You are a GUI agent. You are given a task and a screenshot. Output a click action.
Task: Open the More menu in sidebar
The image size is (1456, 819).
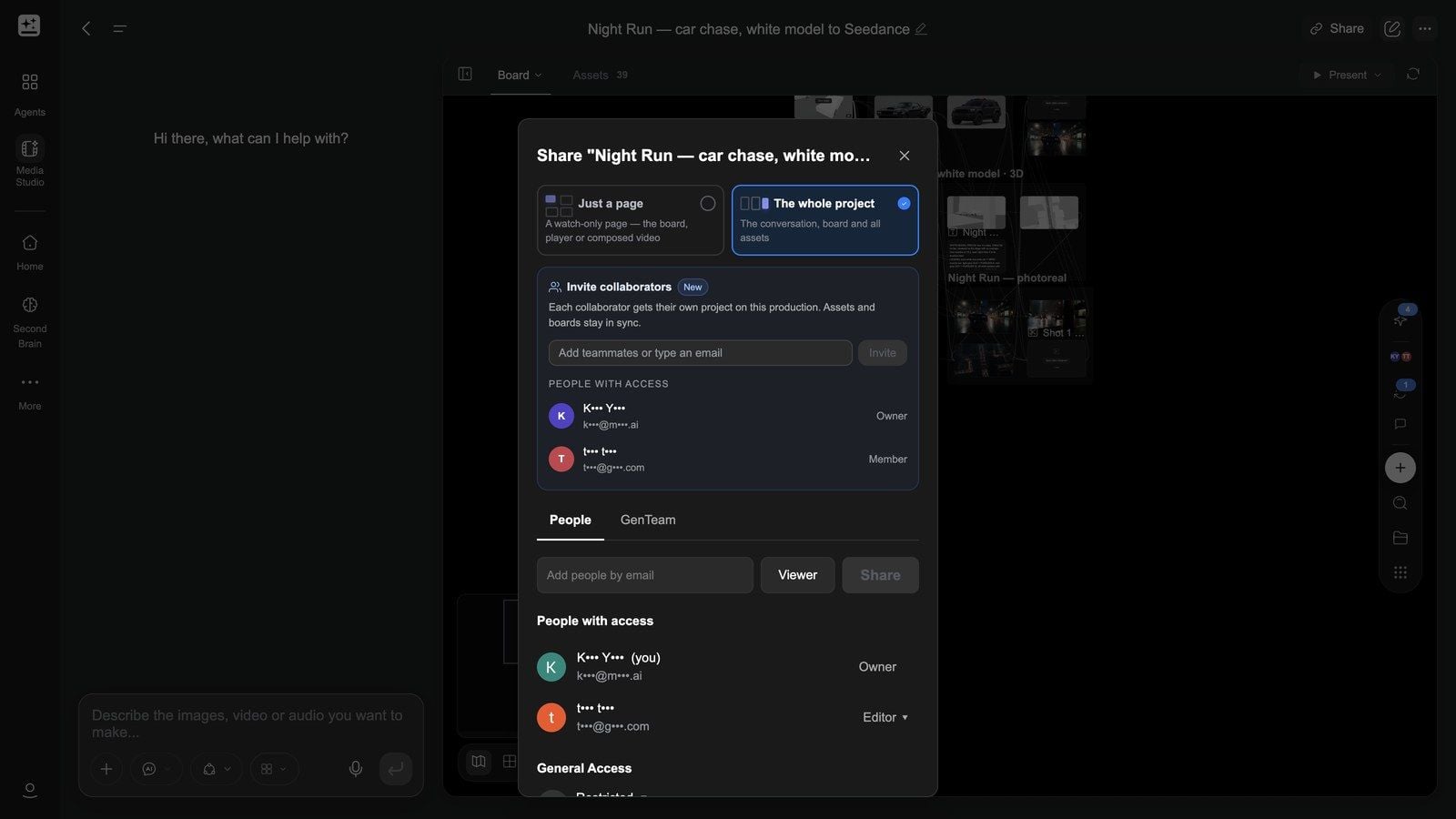pyautogui.click(x=29, y=392)
